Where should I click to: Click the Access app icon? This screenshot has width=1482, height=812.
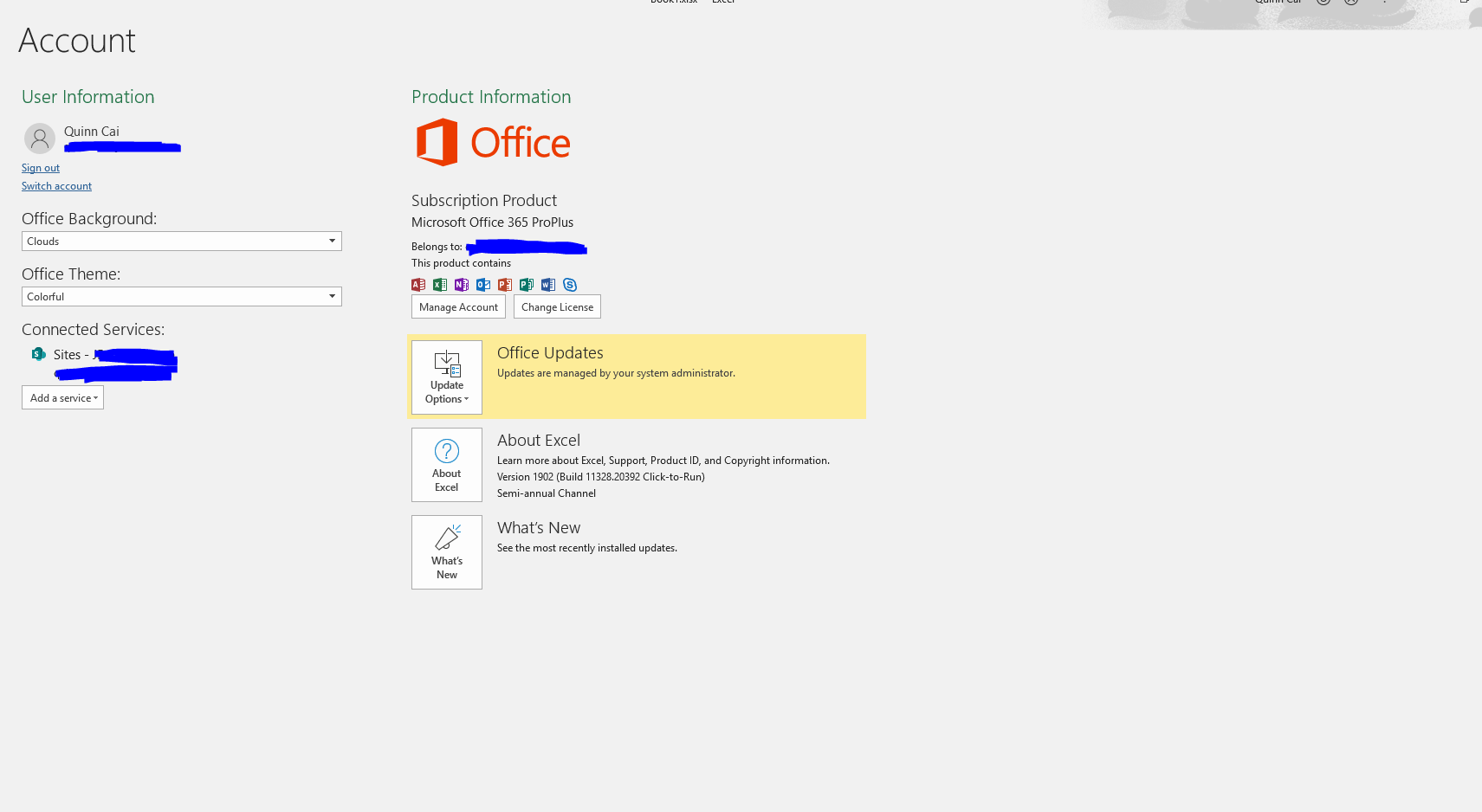(418, 285)
